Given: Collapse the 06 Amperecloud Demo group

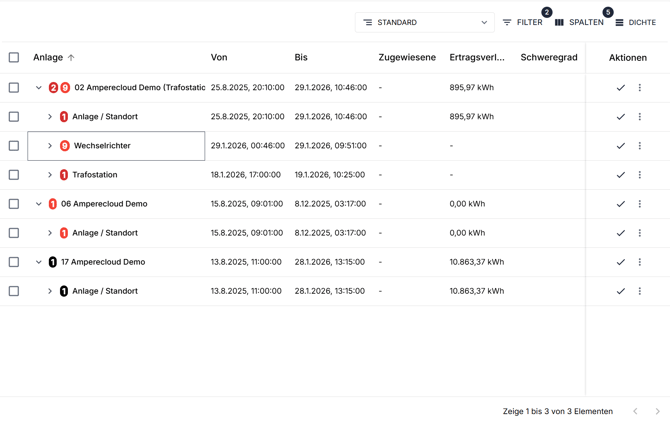Looking at the screenshot, I should (39, 204).
